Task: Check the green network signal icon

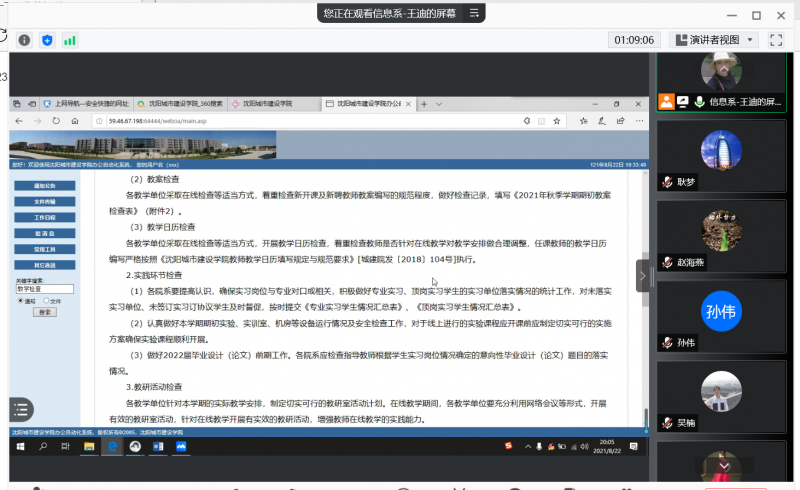Action: click(70, 40)
